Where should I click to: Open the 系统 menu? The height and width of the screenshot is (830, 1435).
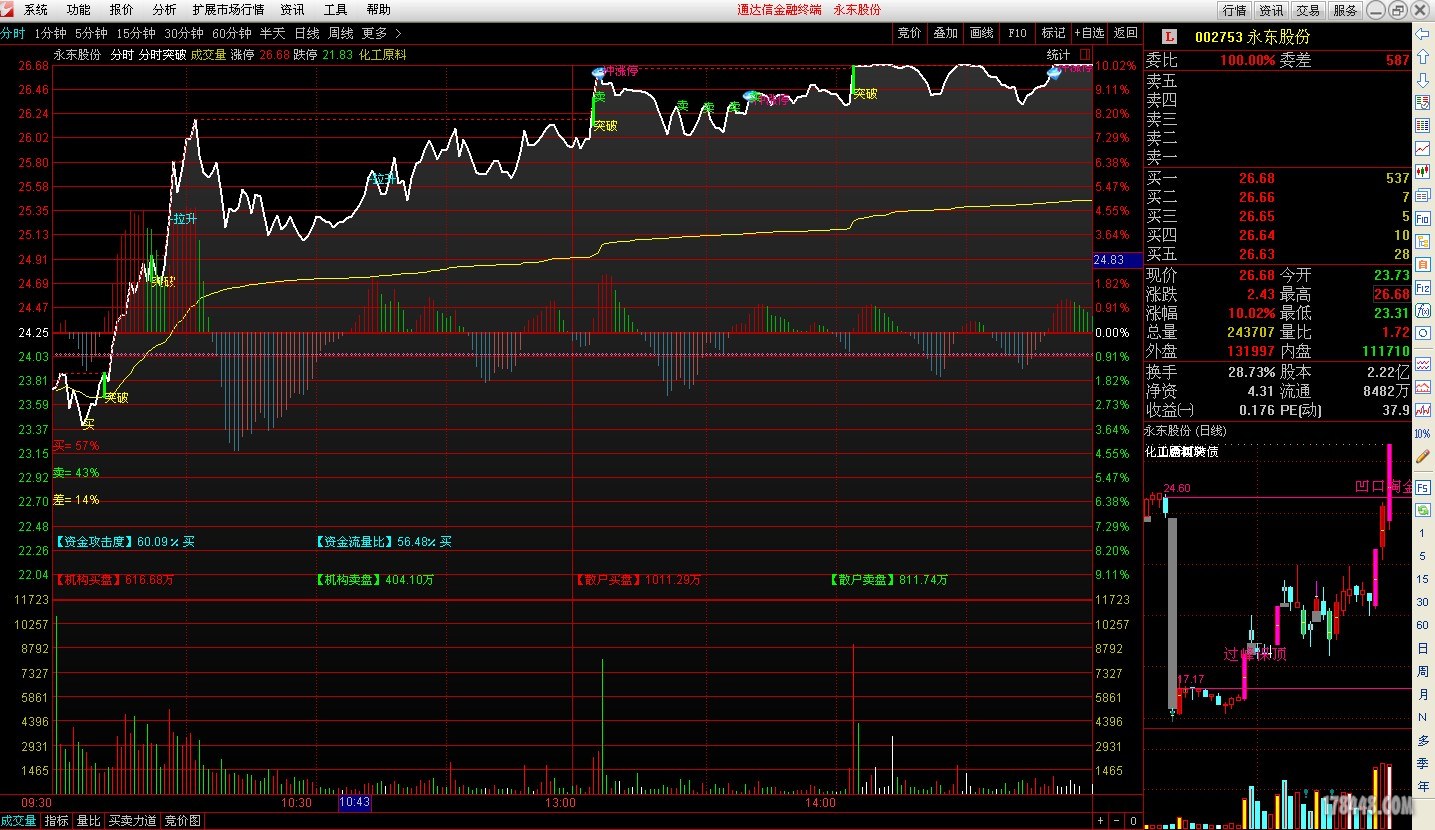36,10
